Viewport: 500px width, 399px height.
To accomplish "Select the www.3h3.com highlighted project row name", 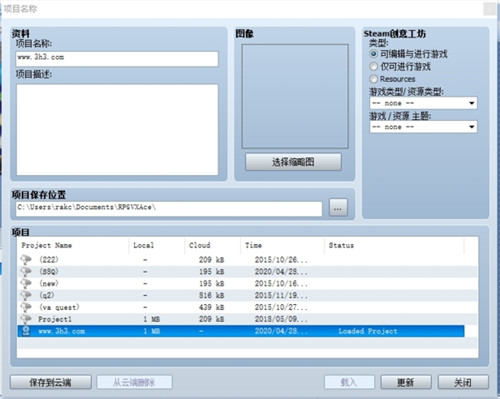I will point(62,331).
